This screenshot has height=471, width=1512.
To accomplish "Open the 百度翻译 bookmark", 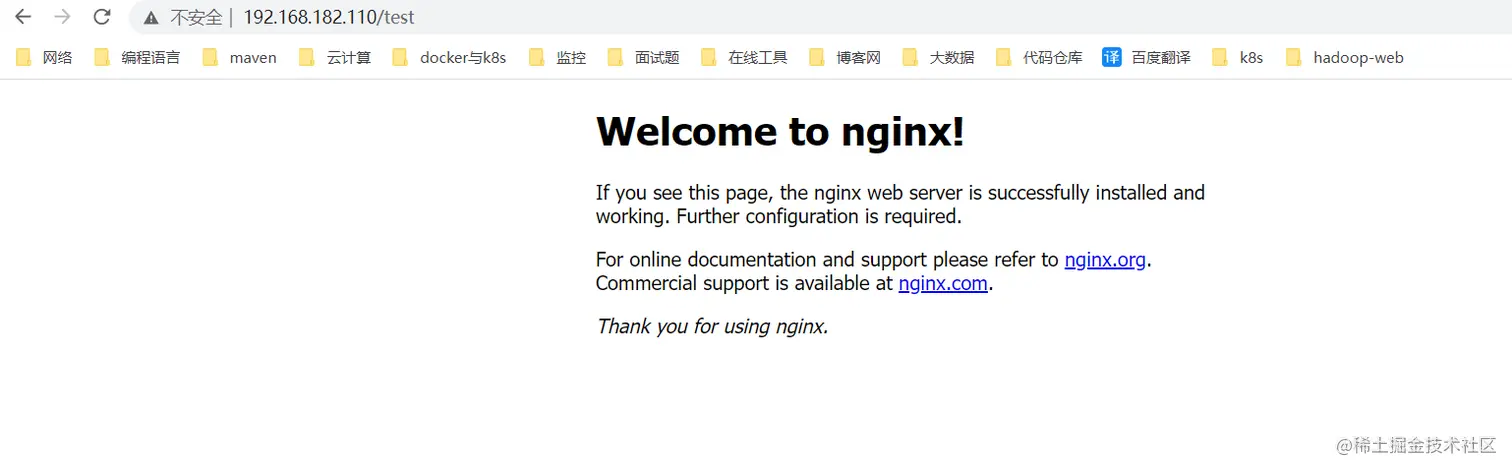I will click(1147, 58).
